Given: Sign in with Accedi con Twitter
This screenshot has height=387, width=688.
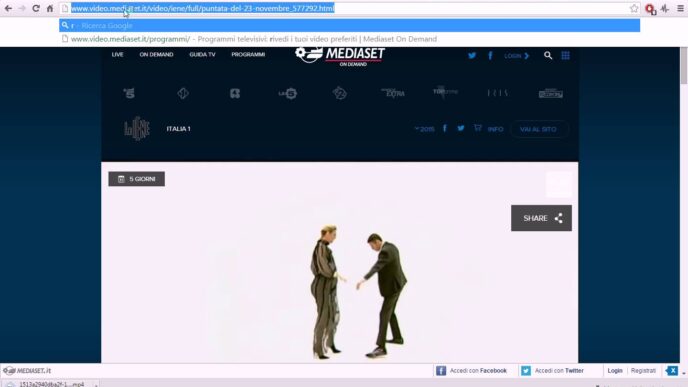Looking at the screenshot, I should click(552, 371).
